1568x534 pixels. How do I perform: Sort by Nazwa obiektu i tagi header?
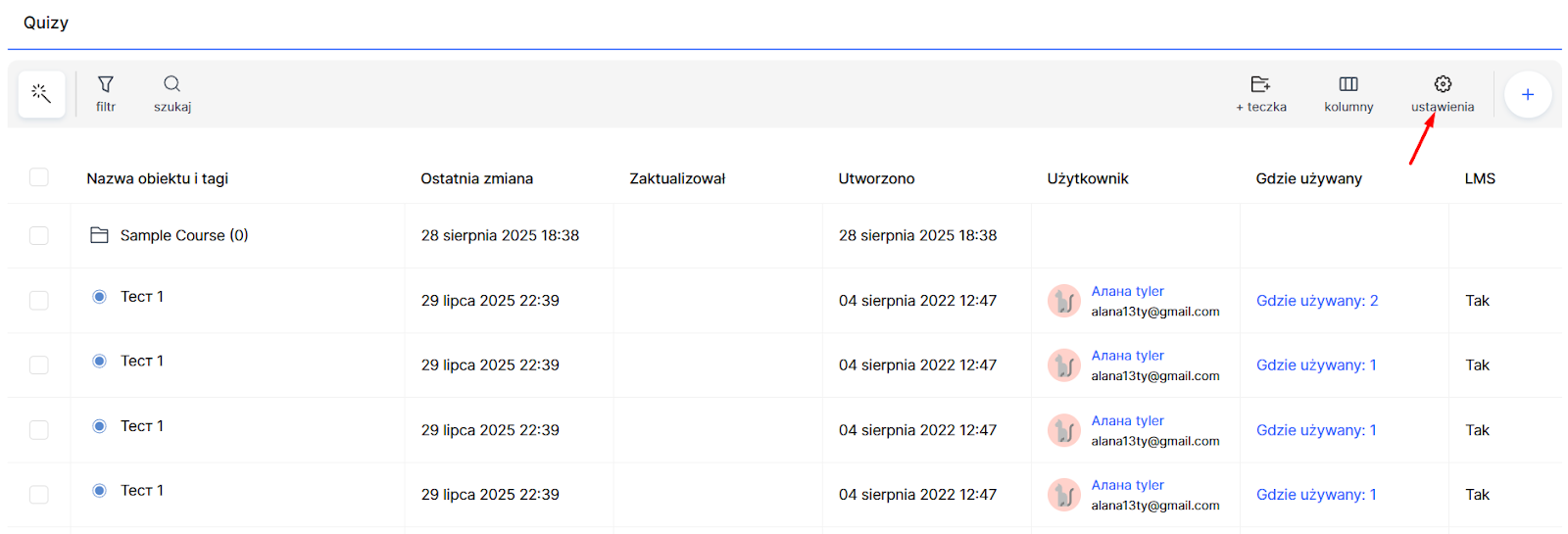point(157,178)
